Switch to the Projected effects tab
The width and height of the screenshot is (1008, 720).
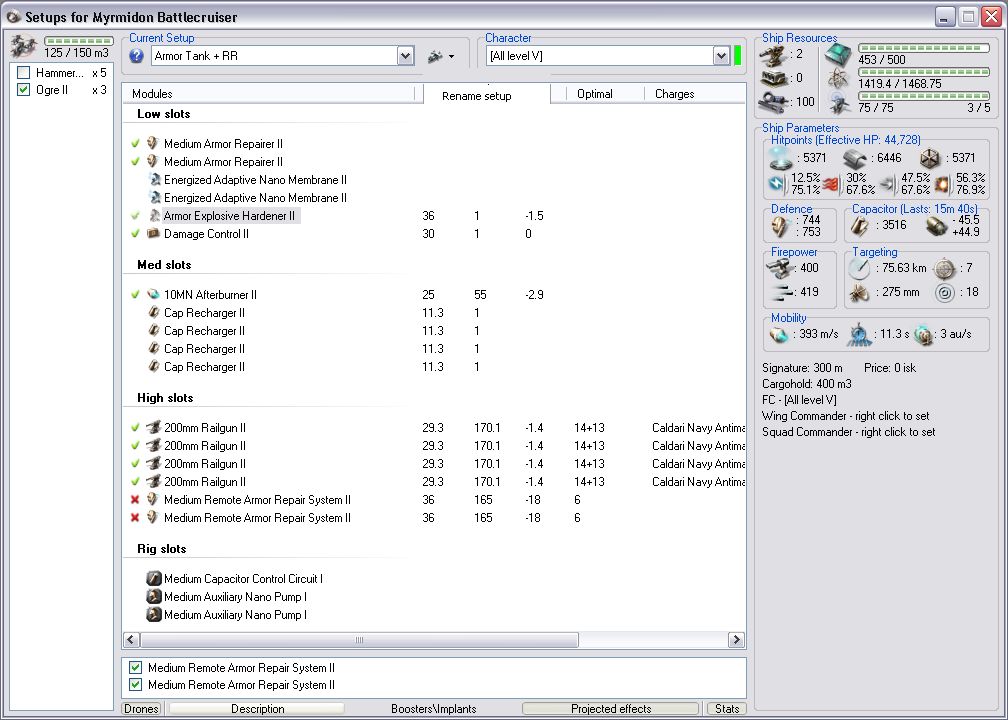(x=610, y=709)
